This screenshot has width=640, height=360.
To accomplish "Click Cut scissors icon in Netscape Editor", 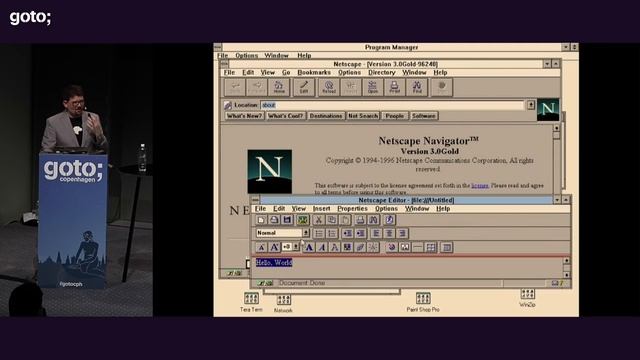I will [x=318, y=220].
